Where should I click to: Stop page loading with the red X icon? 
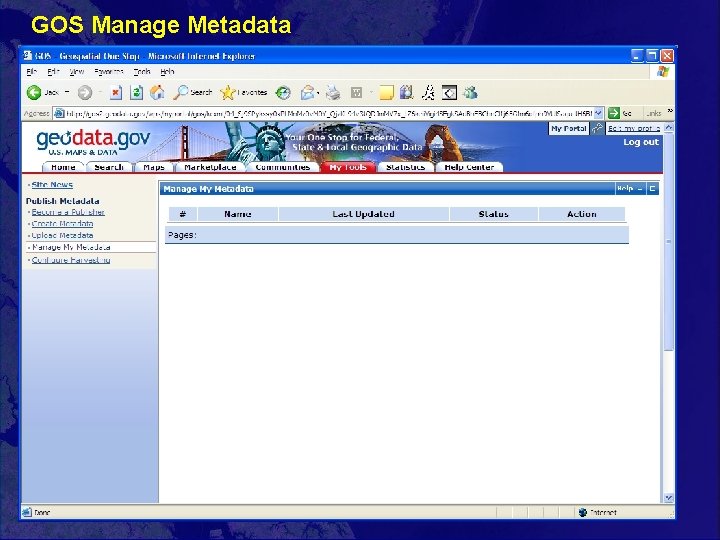[116, 93]
